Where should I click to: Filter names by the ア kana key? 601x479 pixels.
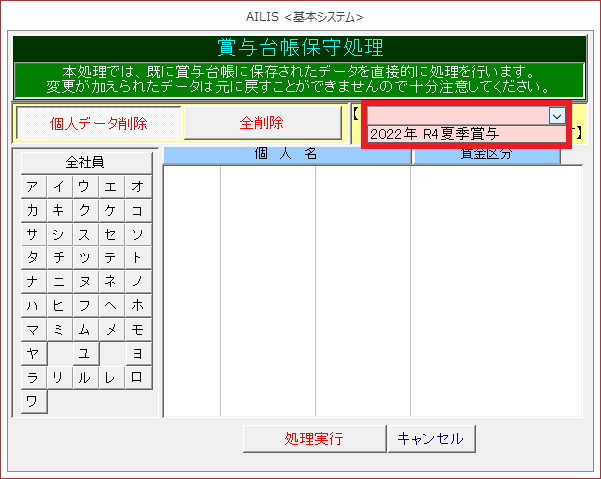coord(33,187)
